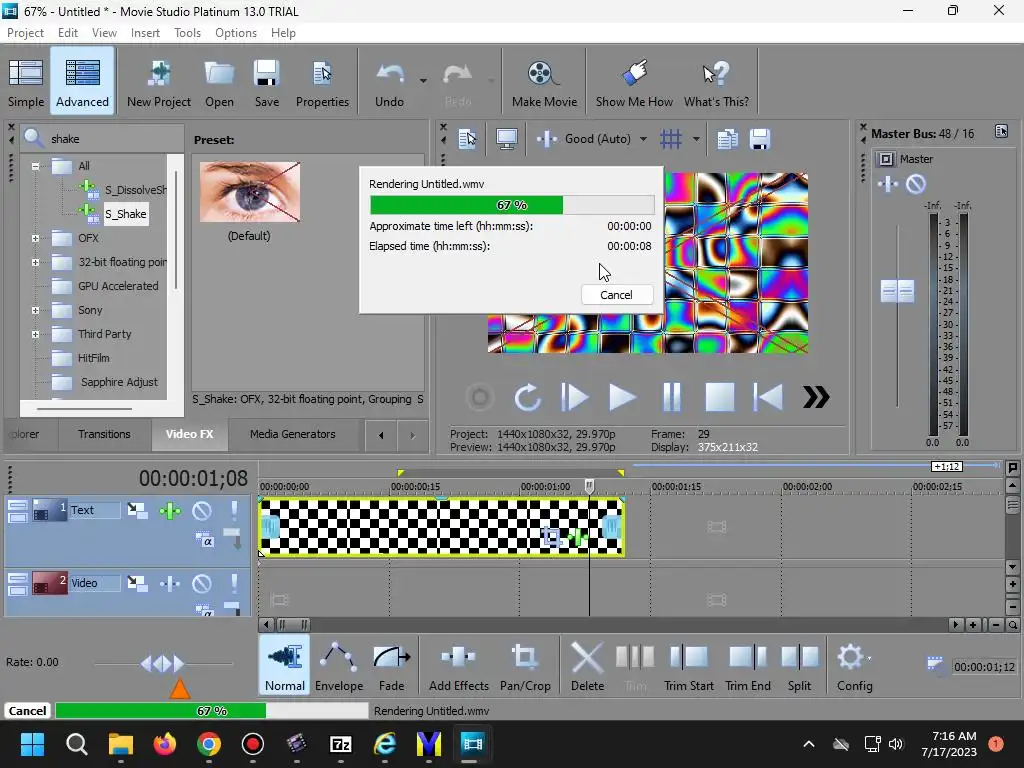This screenshot has width=1024, height=768.
Task: Expand the Sony folder
Action: [35, 311]
